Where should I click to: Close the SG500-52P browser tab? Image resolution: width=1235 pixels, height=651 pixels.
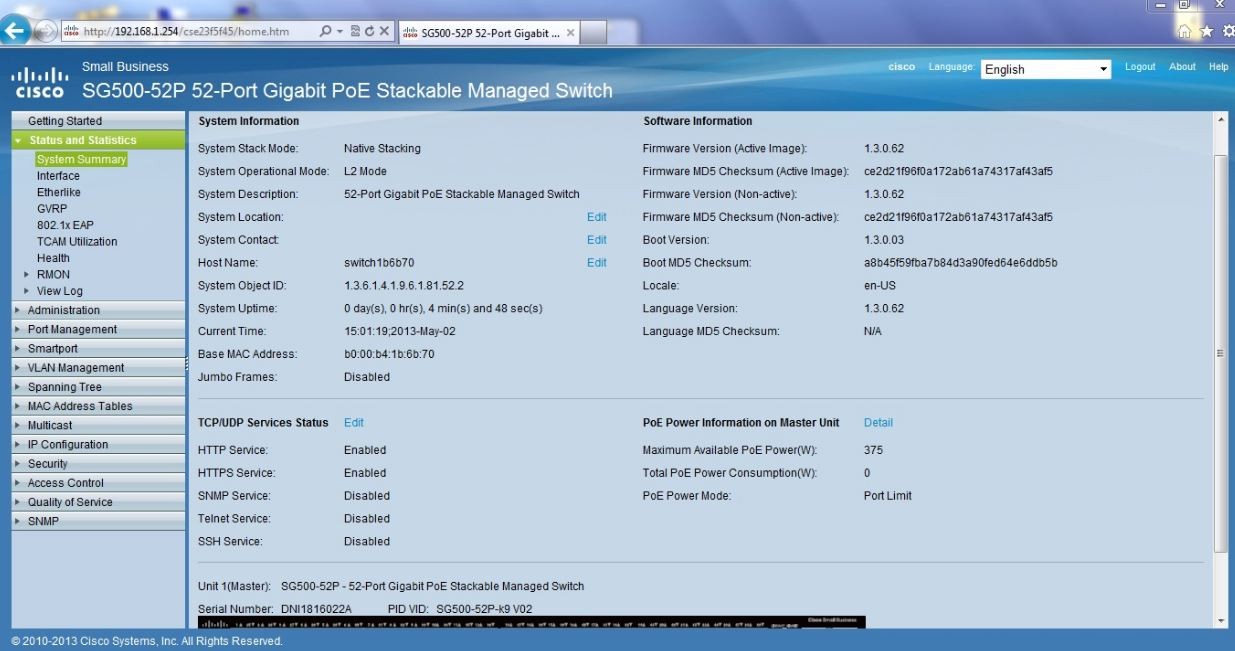(570, 33)
